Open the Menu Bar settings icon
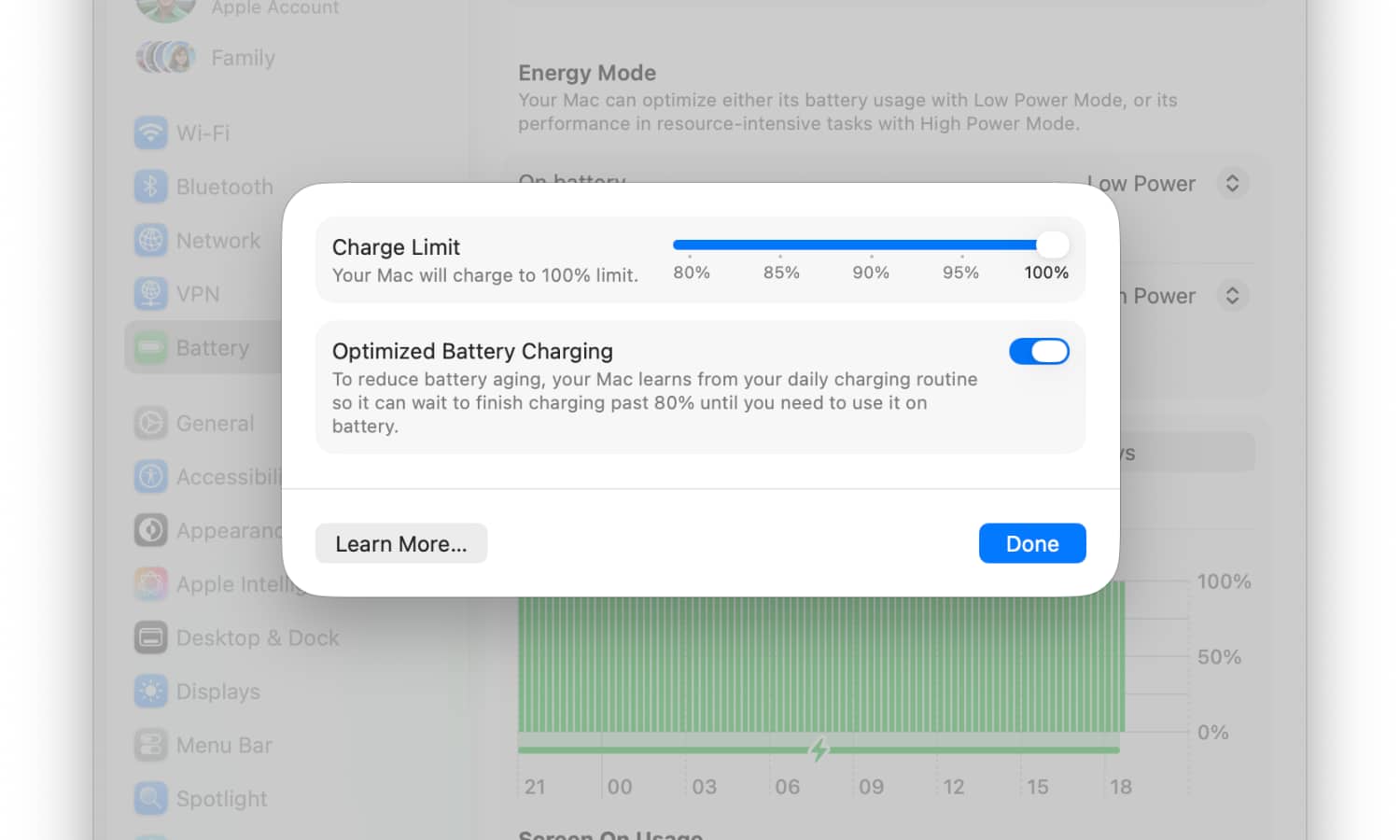Screen dimensions: 1400x840 tap(151, 745)
